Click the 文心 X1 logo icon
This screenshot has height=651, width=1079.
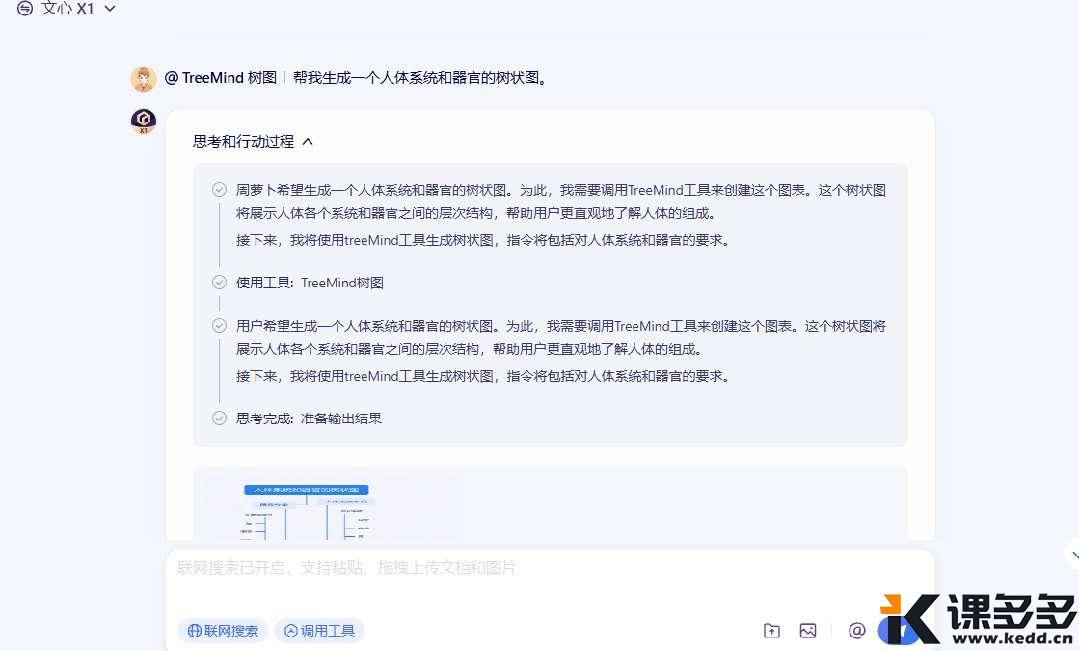point(25,8)
